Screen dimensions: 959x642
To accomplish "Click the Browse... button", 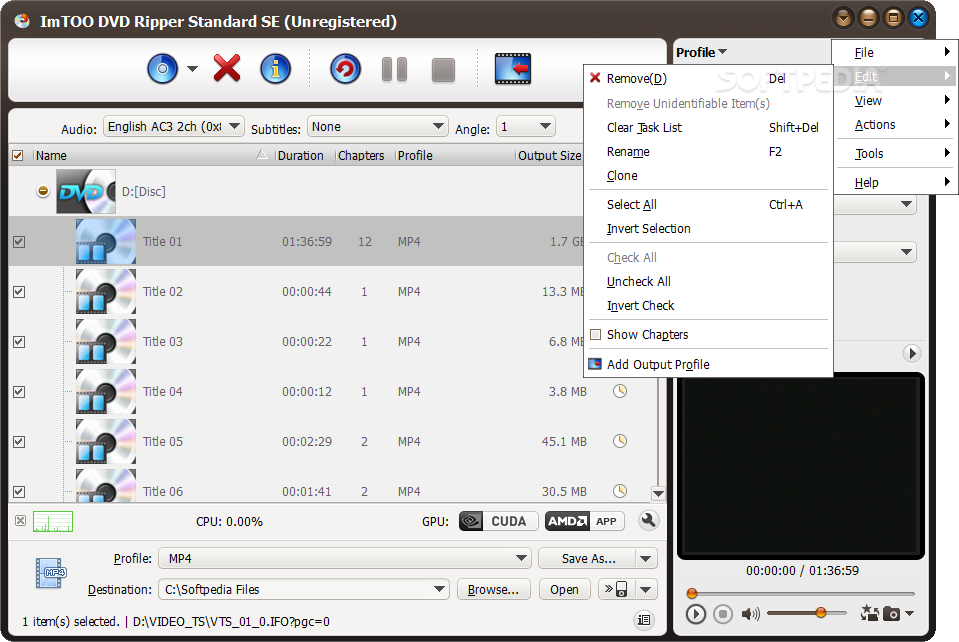I will (x=494, y=589).
